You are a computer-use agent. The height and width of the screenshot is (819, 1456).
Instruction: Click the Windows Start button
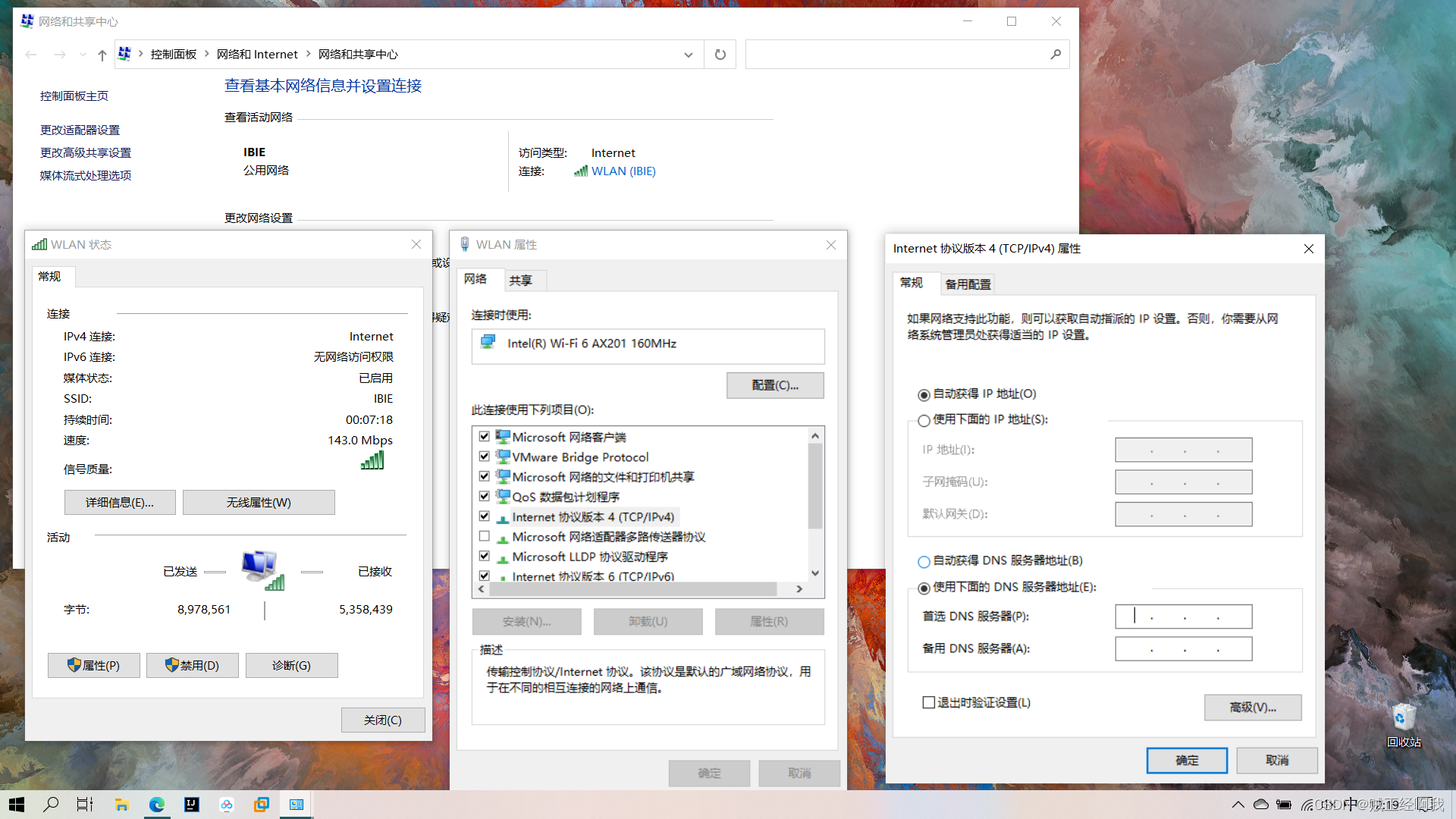(x=17, y=805)
